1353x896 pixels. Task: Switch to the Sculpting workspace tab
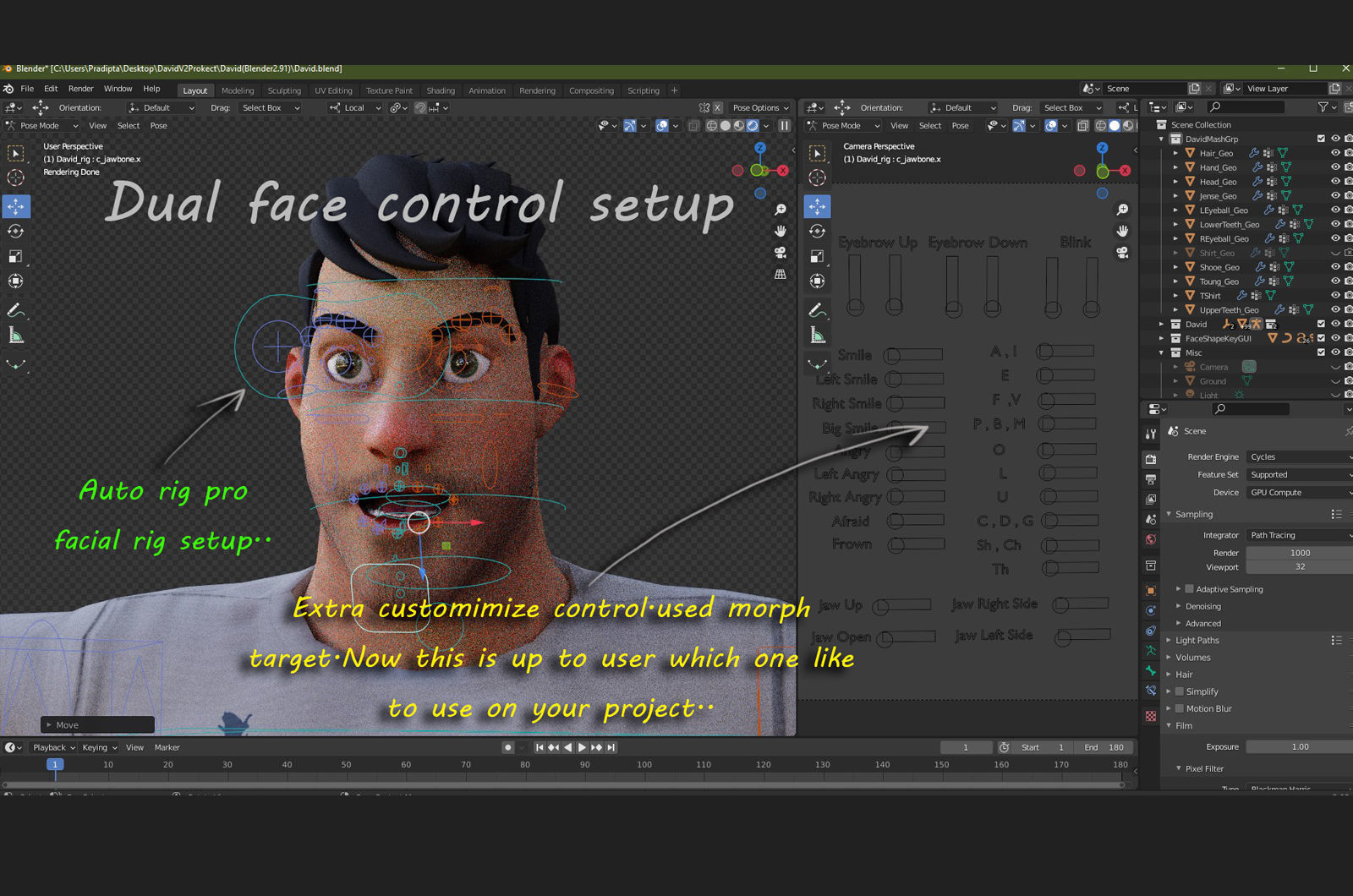coord(284,90)
